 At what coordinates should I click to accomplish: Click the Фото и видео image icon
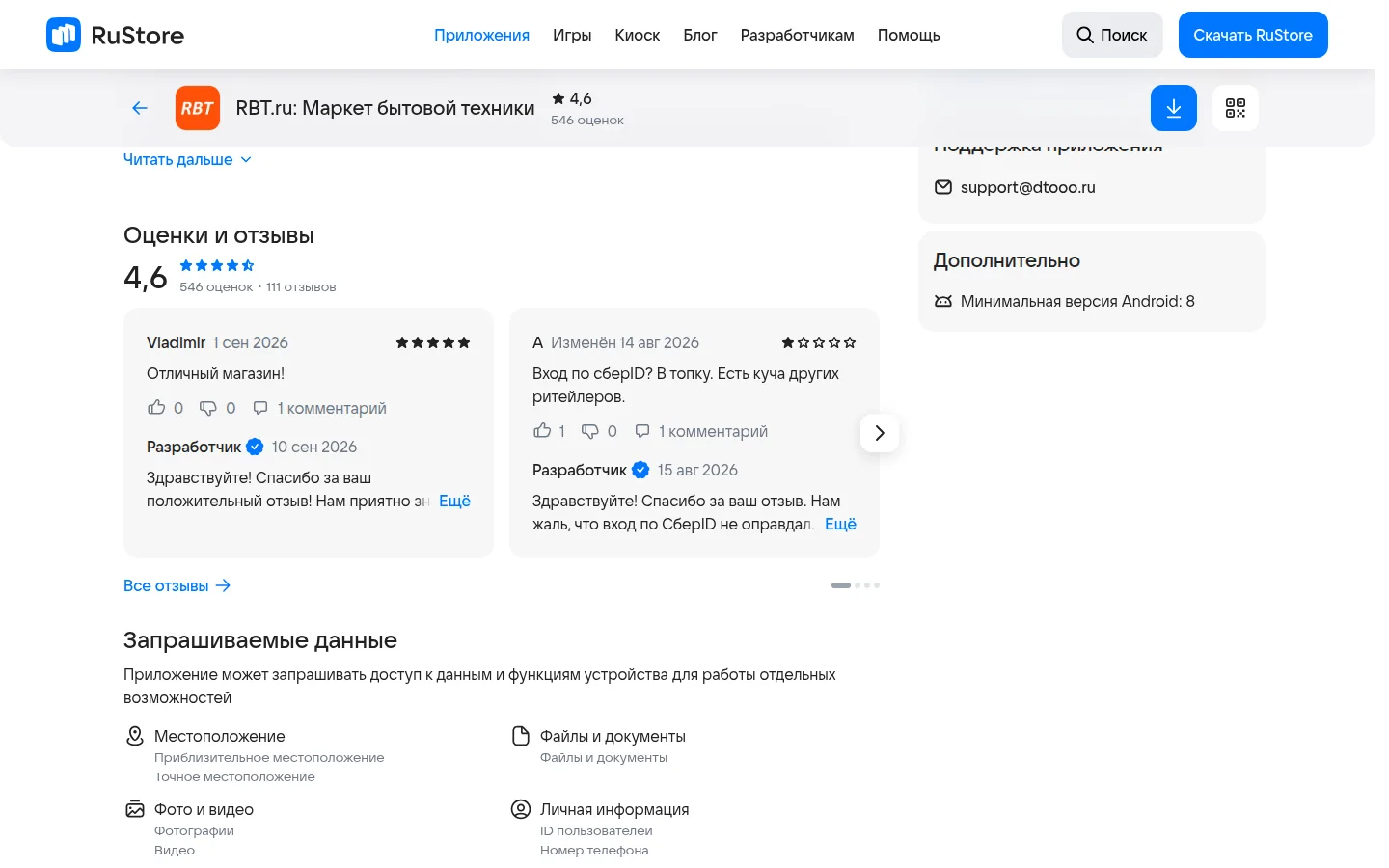pyautogui.click(x=135, y=809)
